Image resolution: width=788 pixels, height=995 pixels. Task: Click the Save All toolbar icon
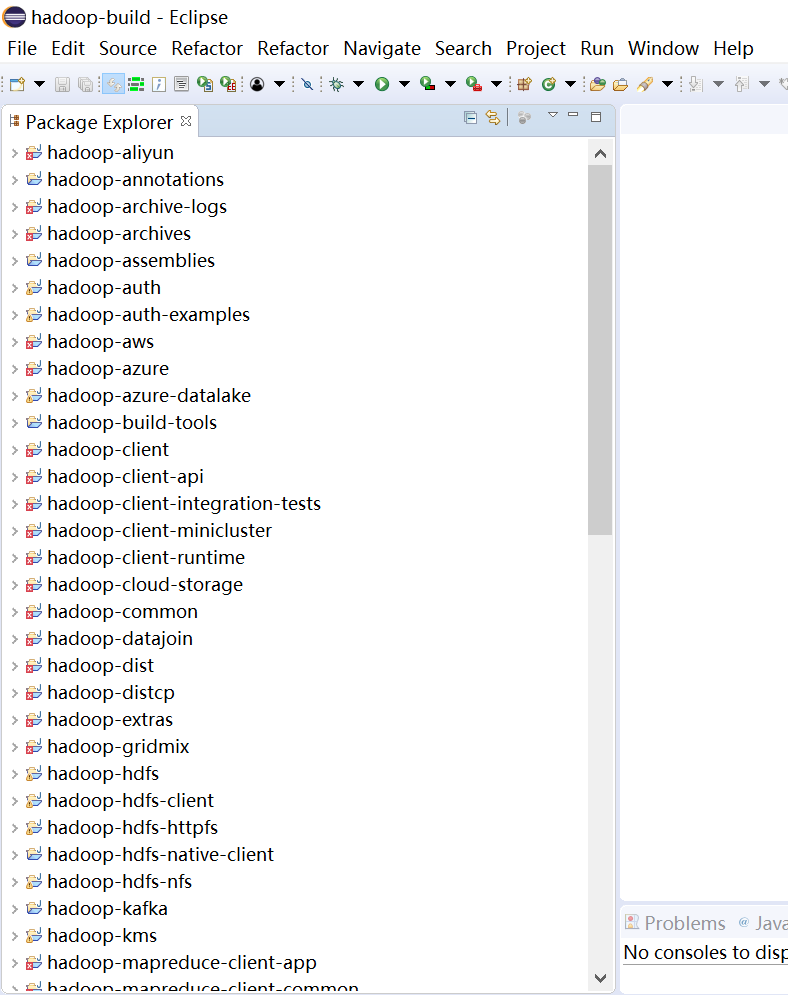click(x=85, y=85)
